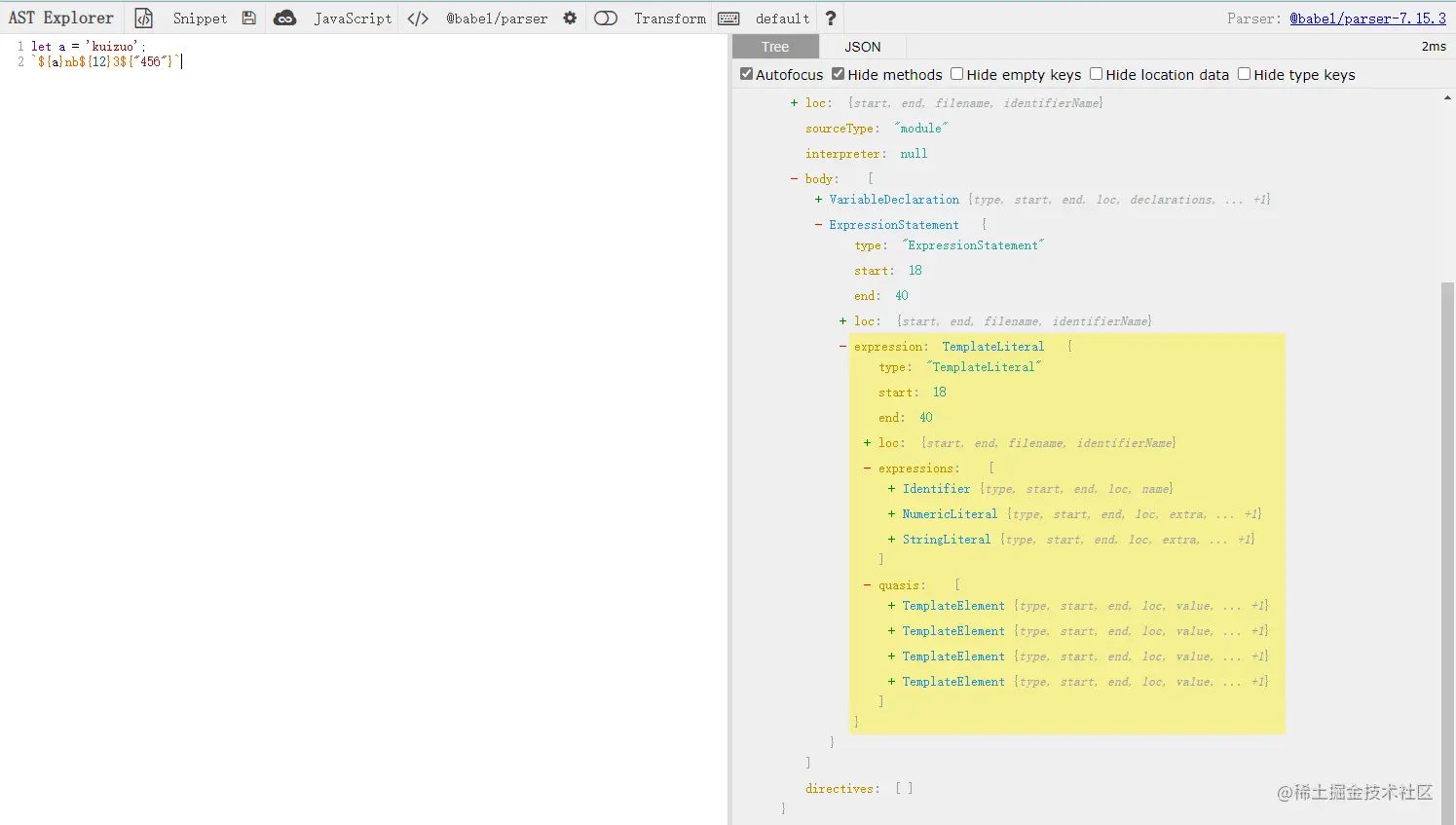This screenshot has width=1456, height=825.
Task: Expand the top loc node
Action: point(794,102)
